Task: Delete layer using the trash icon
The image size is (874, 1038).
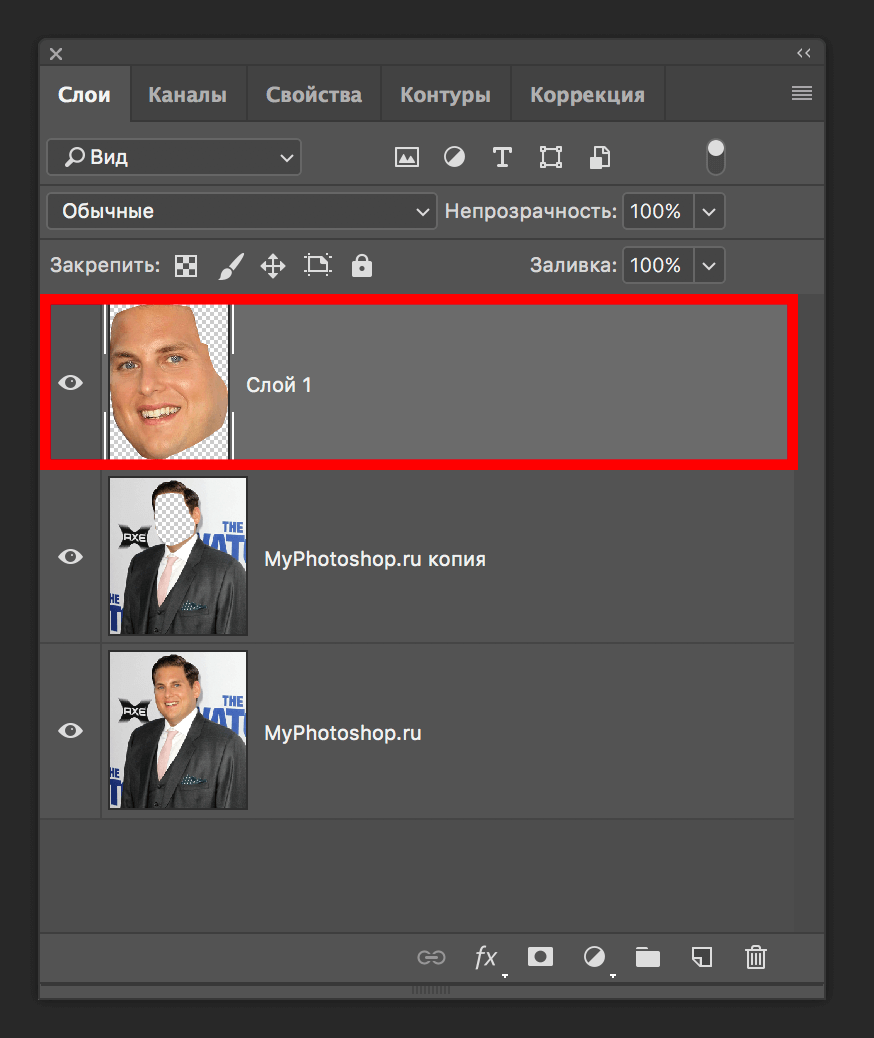Action: pyautogui.click(x=756, y=957)
